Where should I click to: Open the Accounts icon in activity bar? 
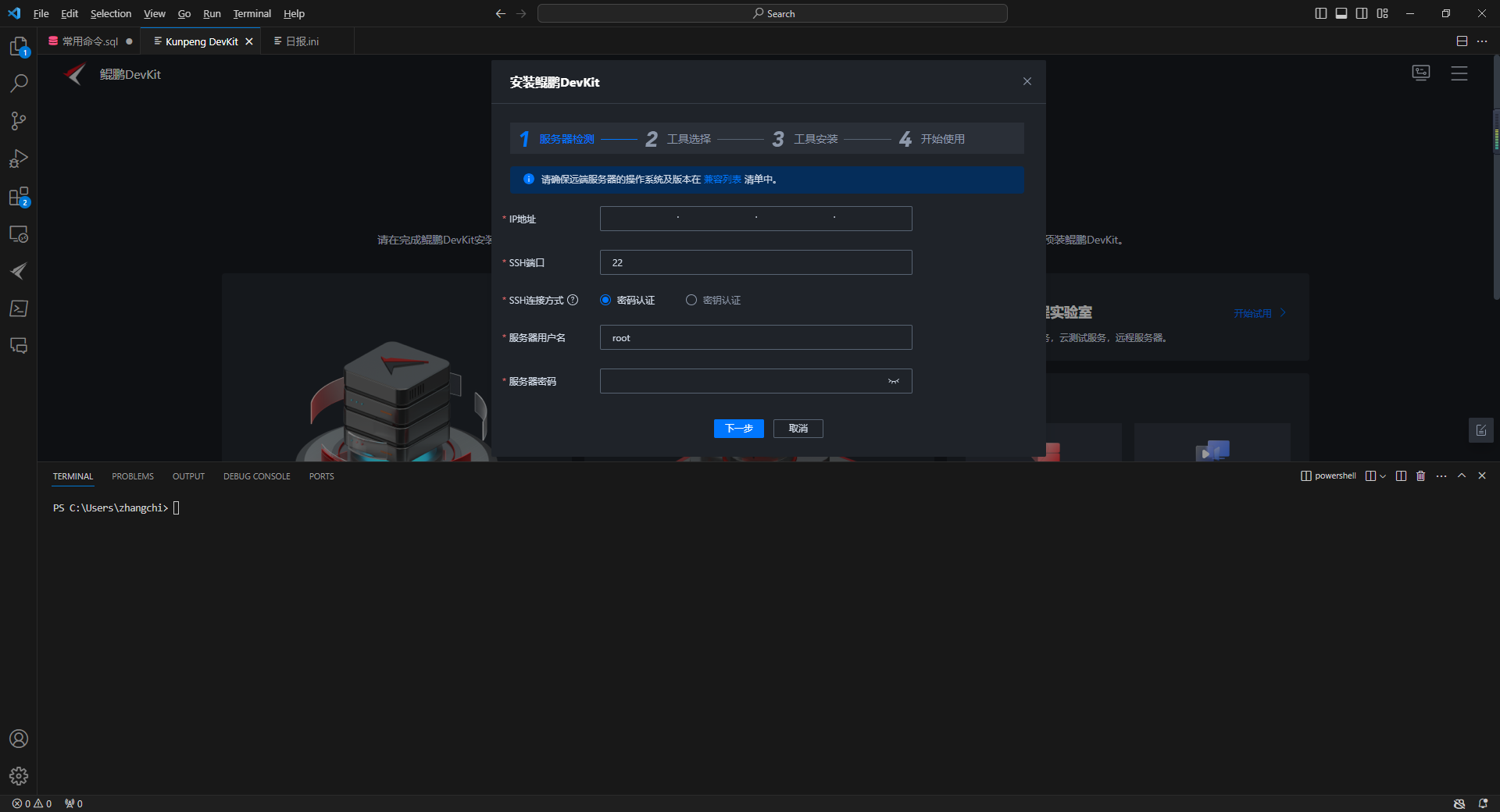coord(19,739)
